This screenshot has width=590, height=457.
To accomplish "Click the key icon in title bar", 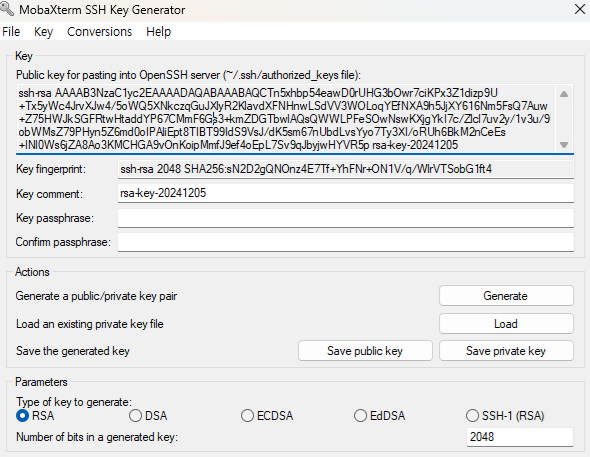I will pyautogui.click(x=7, y=8).
